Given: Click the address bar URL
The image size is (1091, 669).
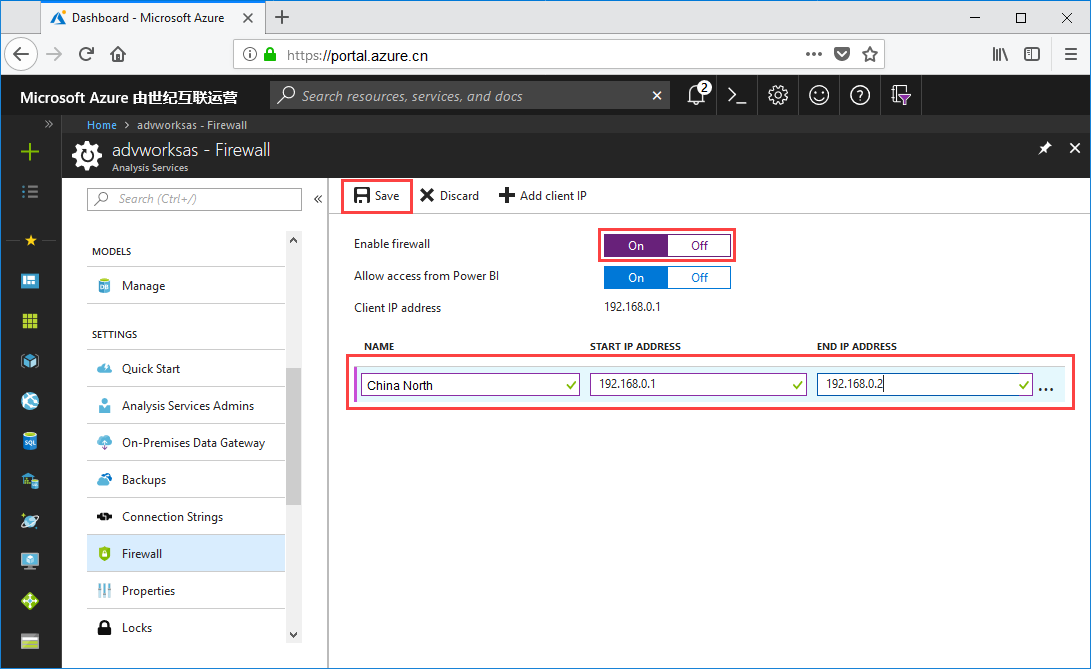Looking at the screenshot, I should (357, 56).
